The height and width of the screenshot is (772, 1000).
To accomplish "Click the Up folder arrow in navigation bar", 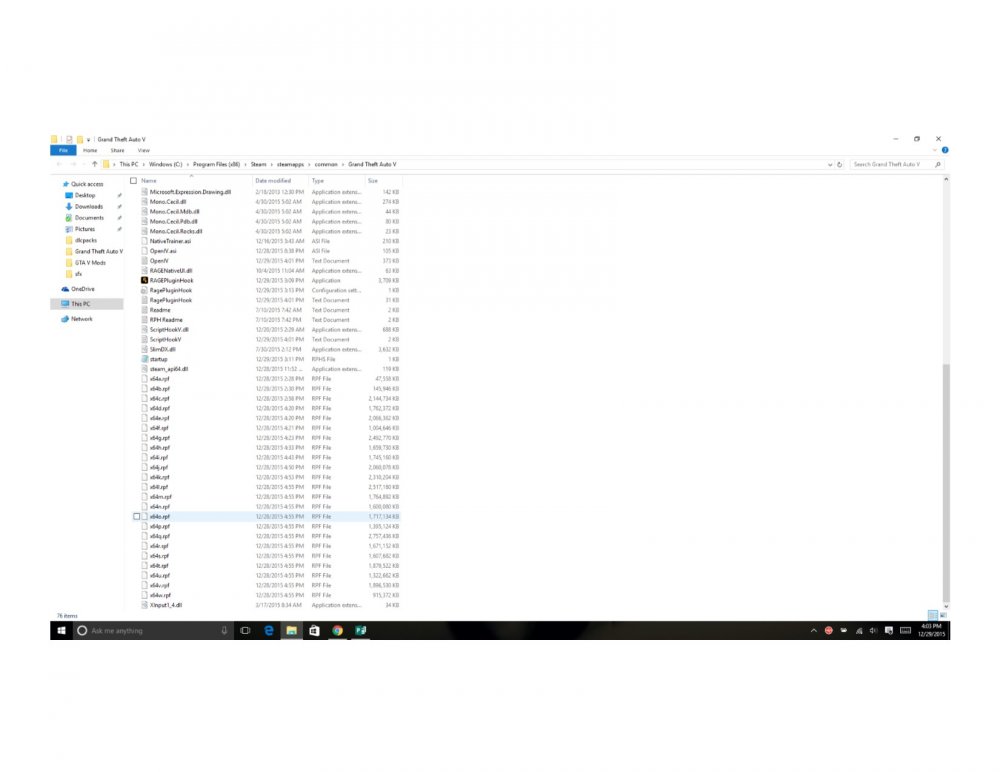I will click(x=94, y=165).
